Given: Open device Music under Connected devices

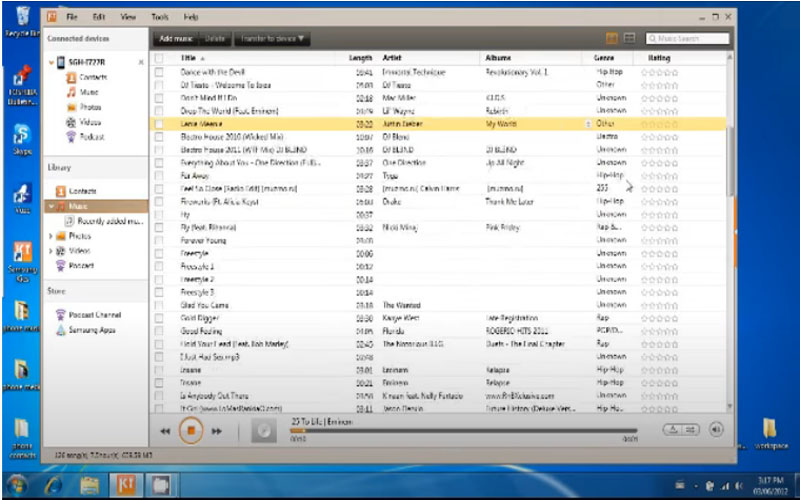Looking at the screenshot, I should pyautogui.click(x=83, y=92).
